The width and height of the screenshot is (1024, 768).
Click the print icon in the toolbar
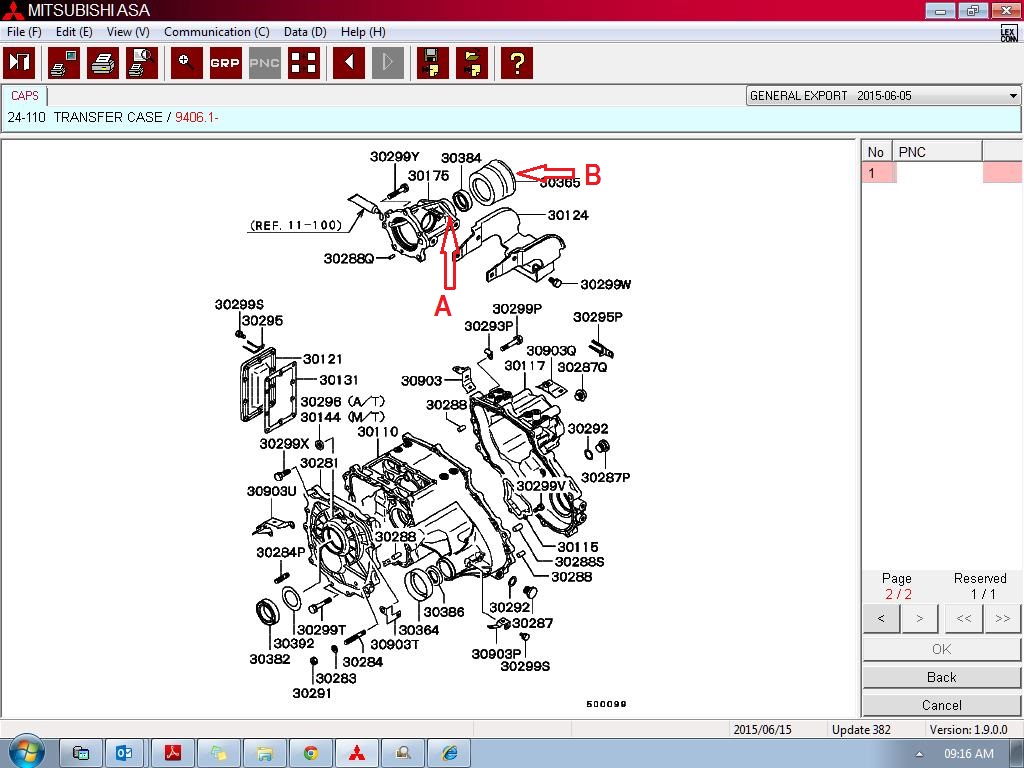[102, 63]
